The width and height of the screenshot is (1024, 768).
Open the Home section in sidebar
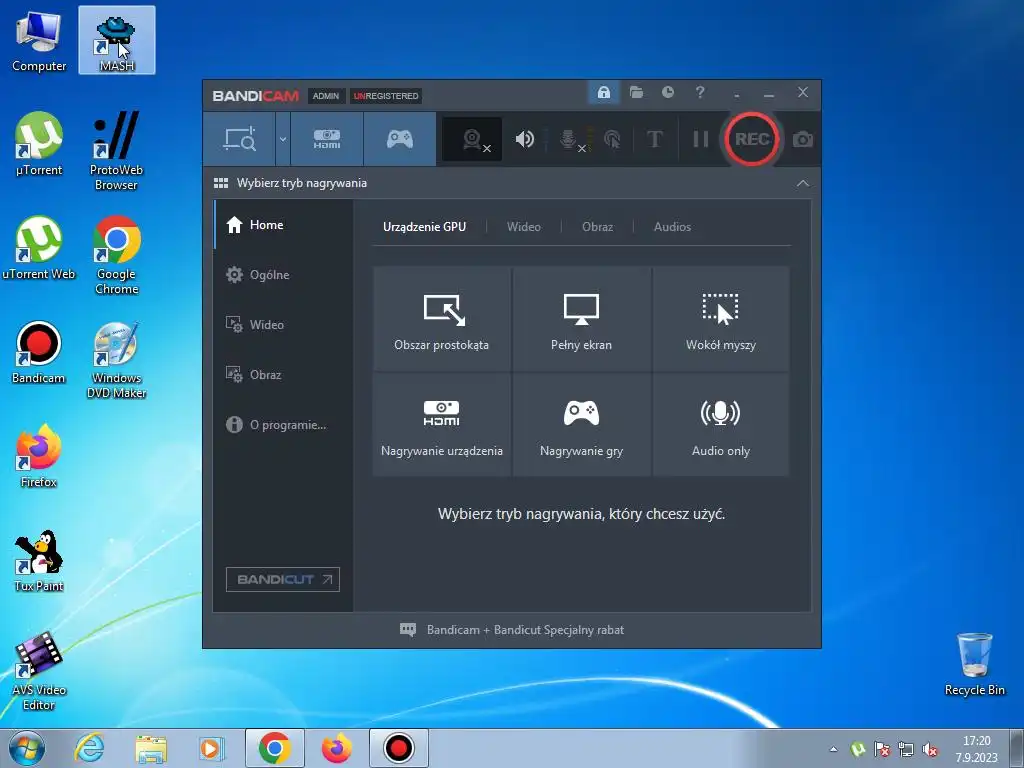283,225
